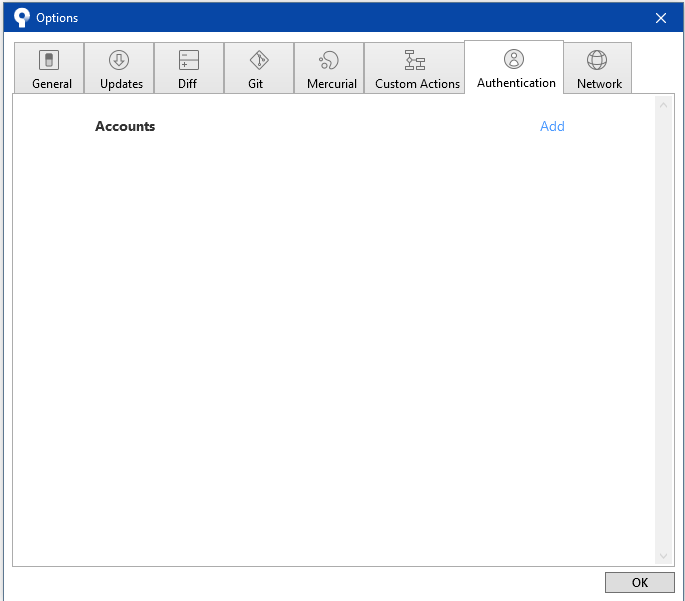Viewport: 685px width, 601px height.
Task: Click the Options title text
Action: click(x=57, y=18)
